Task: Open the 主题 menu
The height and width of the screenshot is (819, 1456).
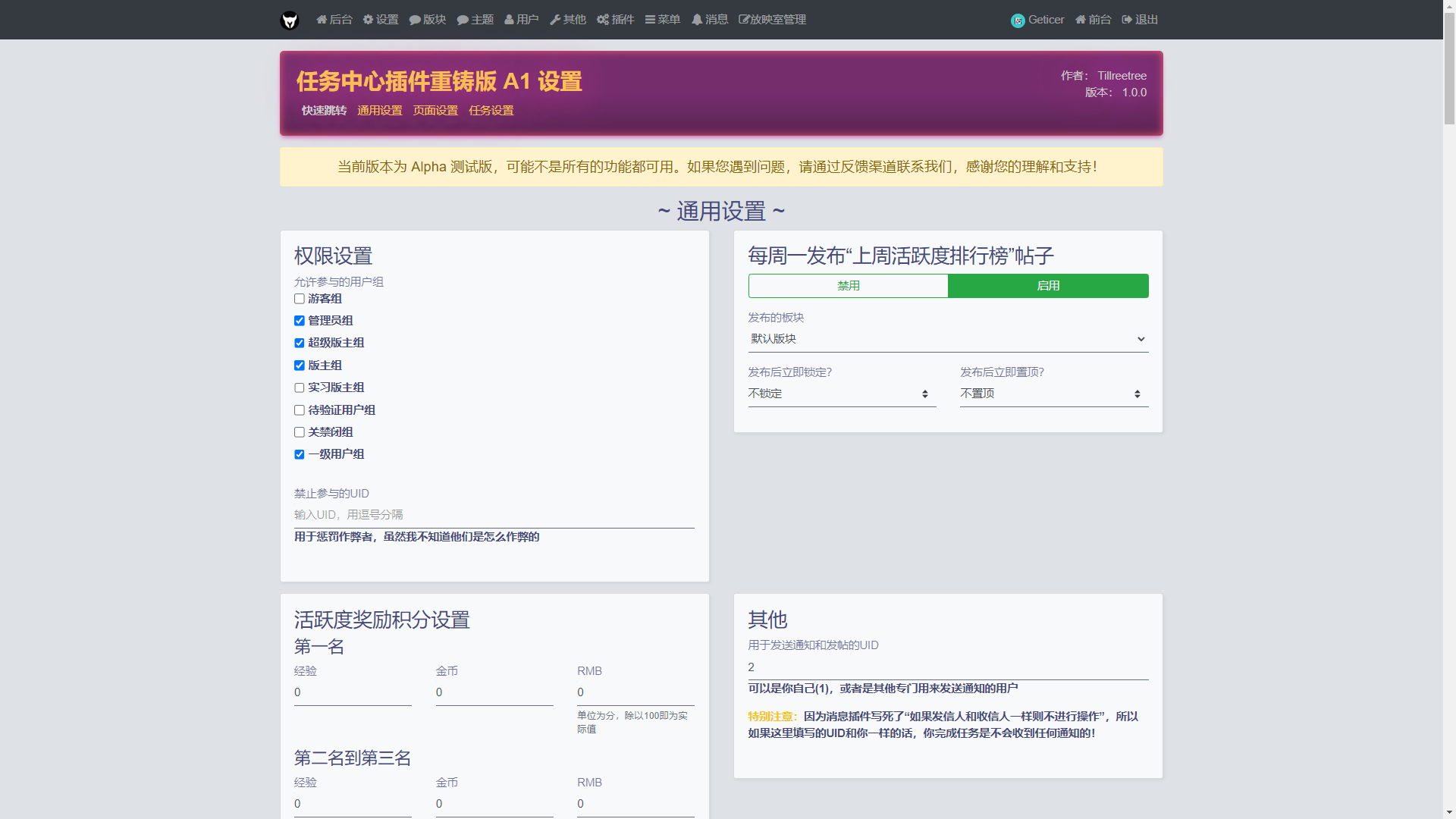Action: coord(475,20)
